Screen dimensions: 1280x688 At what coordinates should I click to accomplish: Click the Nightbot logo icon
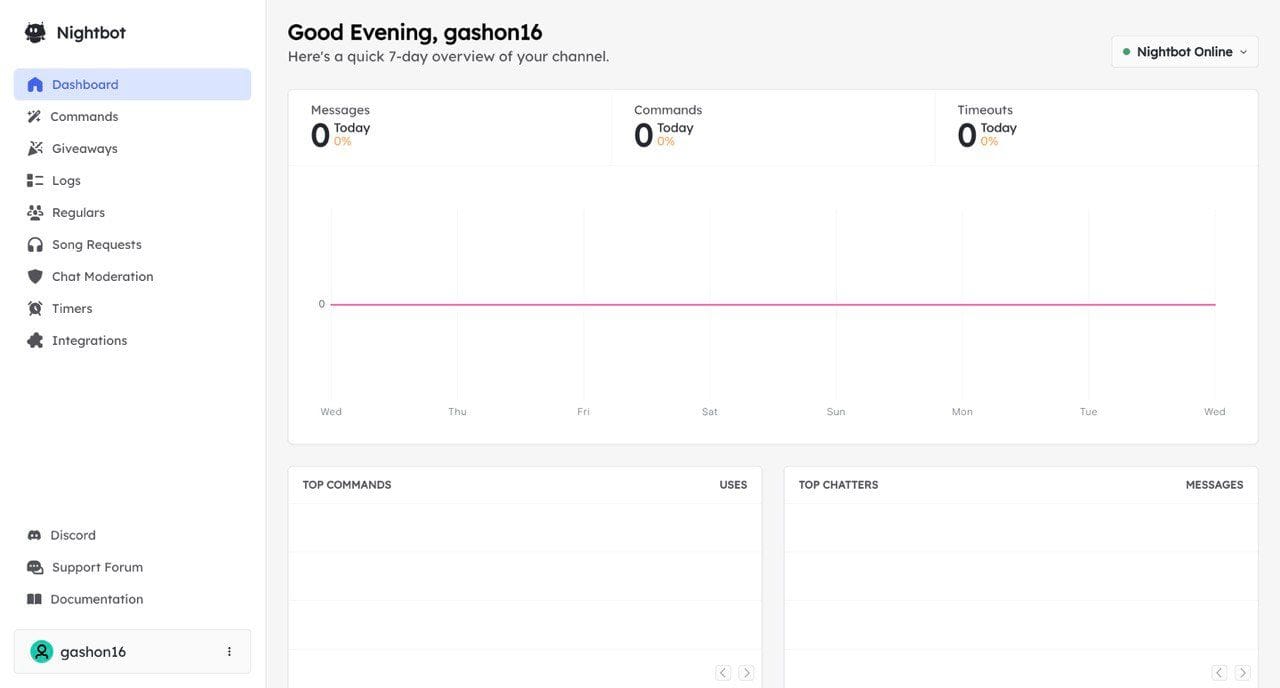click(35, 33)
